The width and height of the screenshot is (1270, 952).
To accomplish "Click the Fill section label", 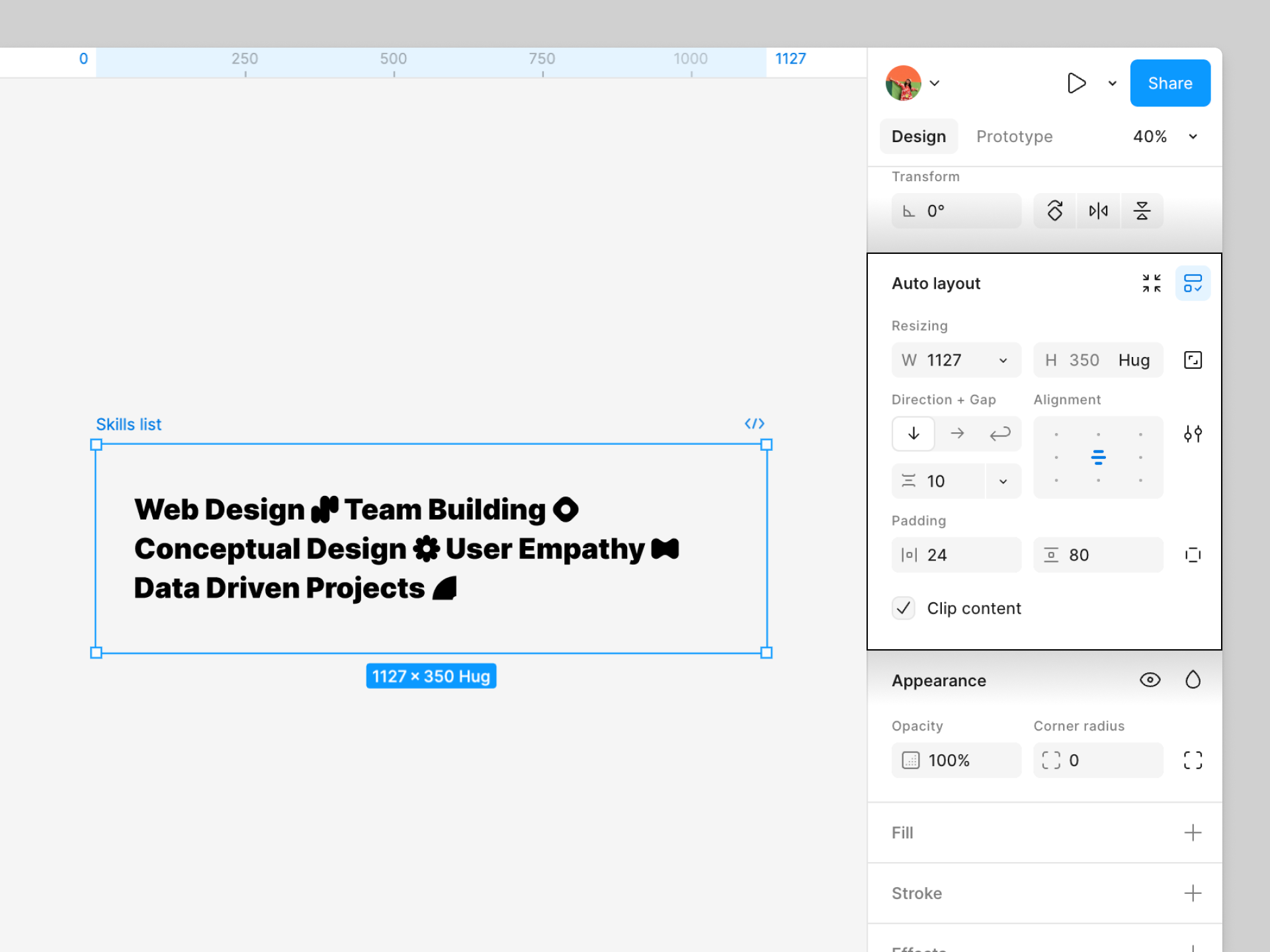I will coord(902,833).
